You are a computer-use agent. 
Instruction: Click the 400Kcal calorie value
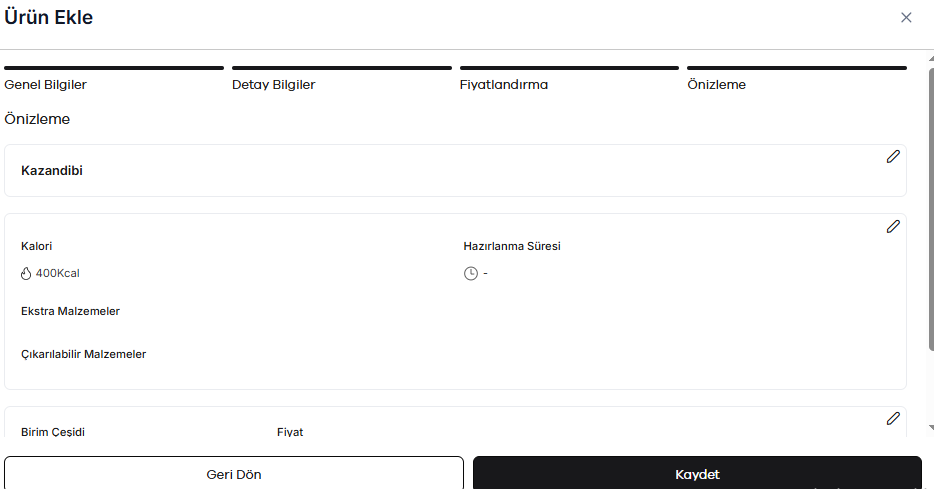[57, 273]
